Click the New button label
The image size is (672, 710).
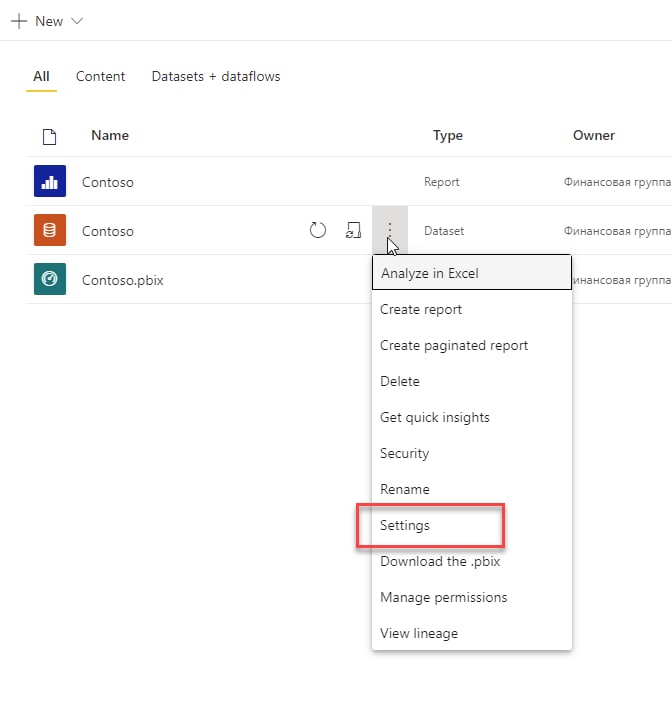click(49, 21)
